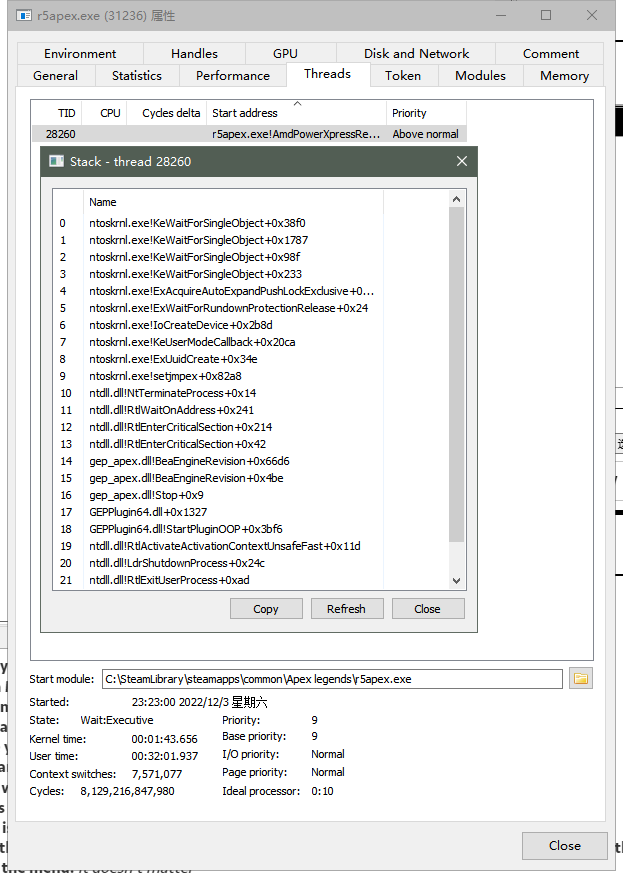623x878 pixels.
Task: Open the Modules tab
Action: [480, 76]
